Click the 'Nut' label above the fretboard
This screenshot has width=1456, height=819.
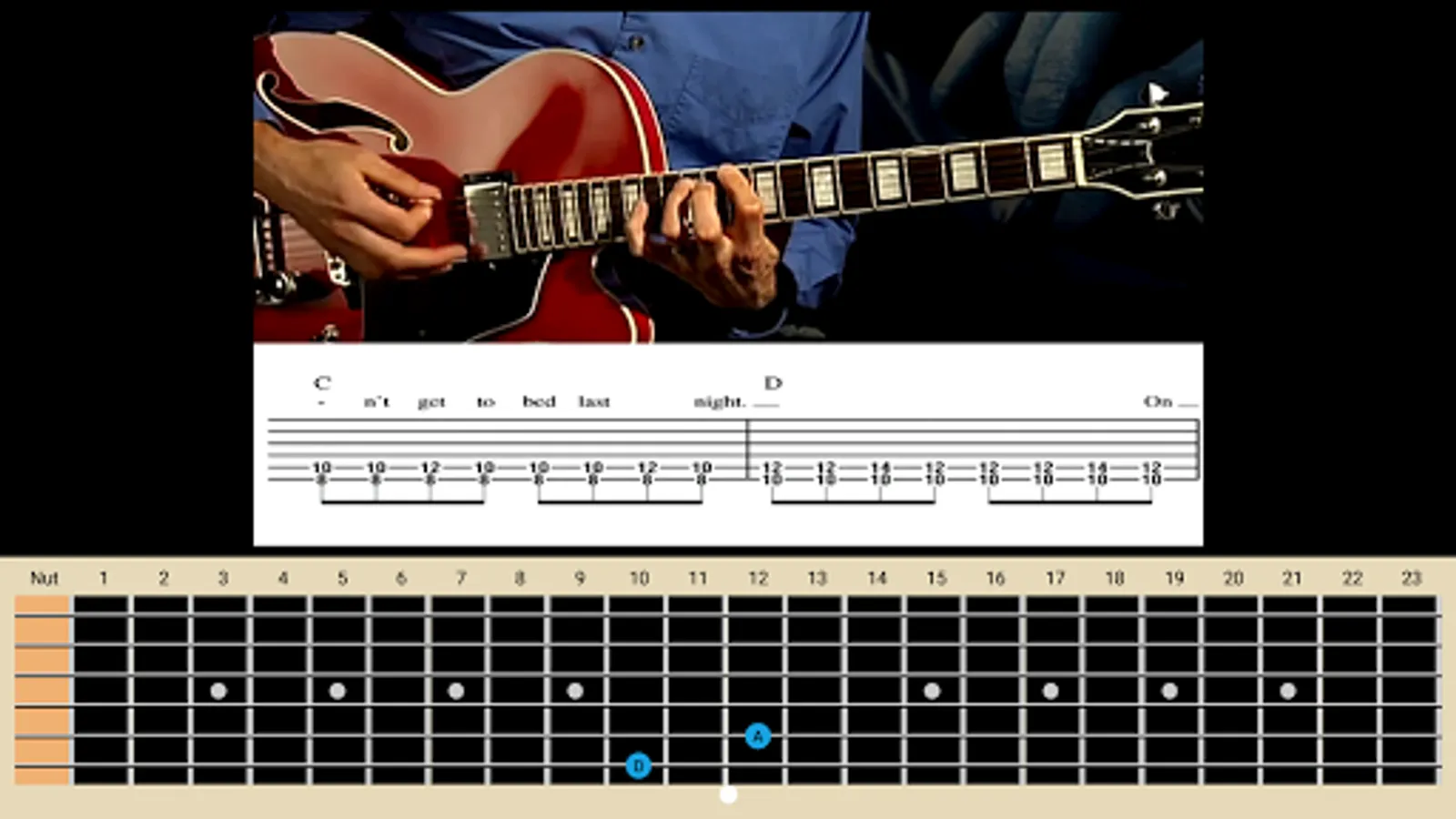click(x=44, y=578)
